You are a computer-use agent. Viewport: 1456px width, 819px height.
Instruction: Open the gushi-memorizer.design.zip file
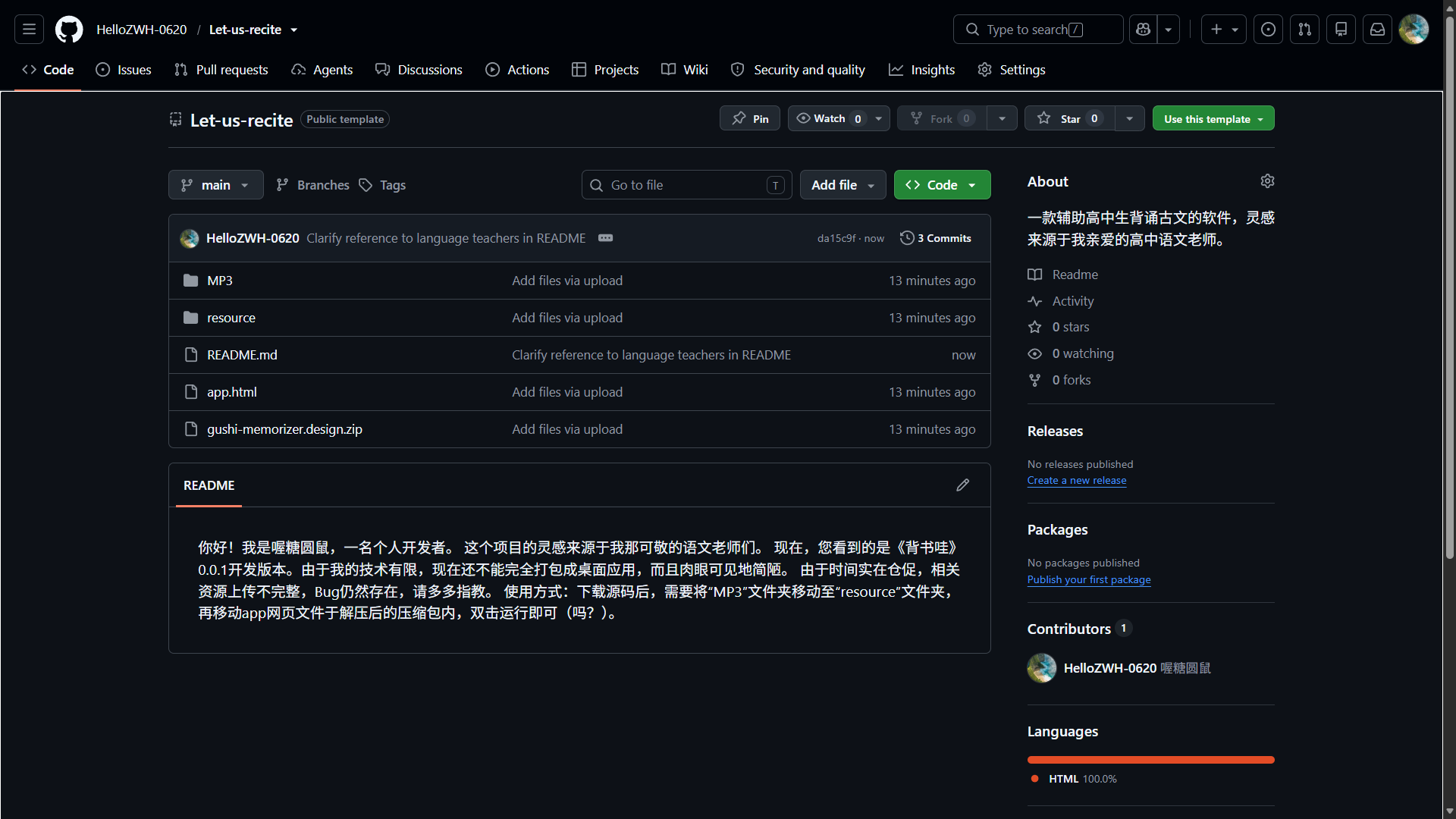click(284, 429)
